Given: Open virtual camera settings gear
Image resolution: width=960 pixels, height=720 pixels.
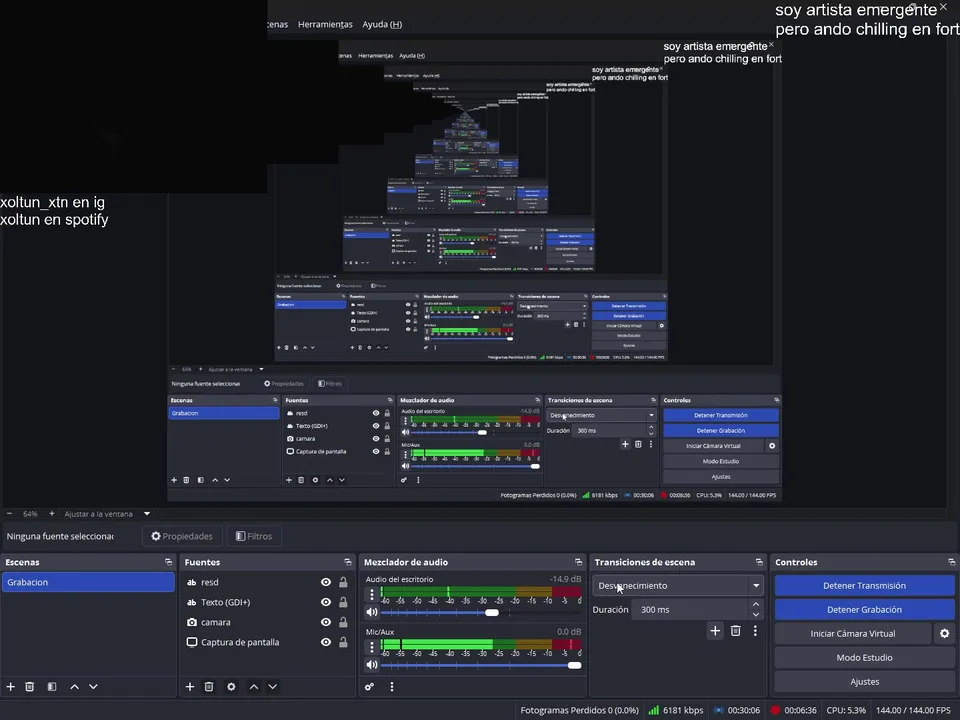Looking at the screenshot, I should [945, 634].
